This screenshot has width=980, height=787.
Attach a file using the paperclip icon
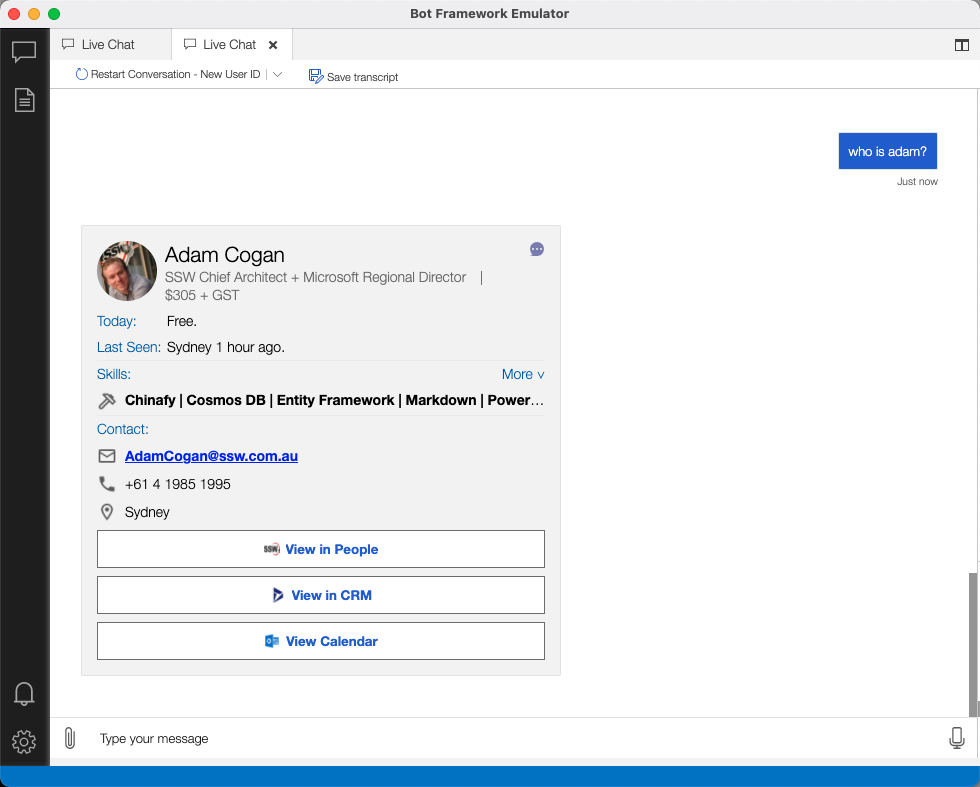click(x=70, y=738)
